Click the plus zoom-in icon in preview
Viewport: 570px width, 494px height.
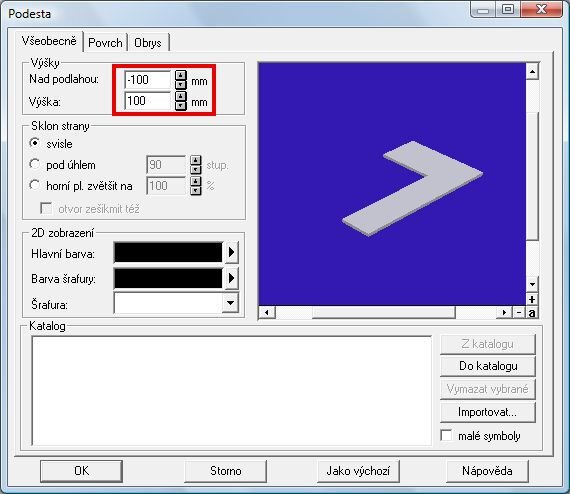pos(532,300)
